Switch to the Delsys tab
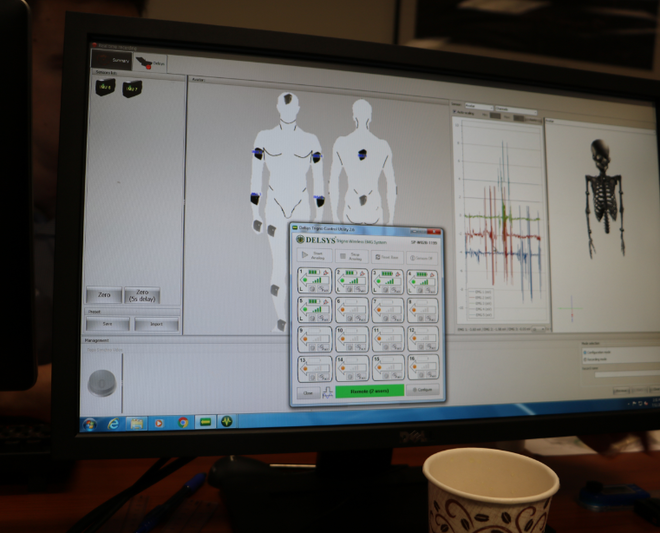 [151, 63]
